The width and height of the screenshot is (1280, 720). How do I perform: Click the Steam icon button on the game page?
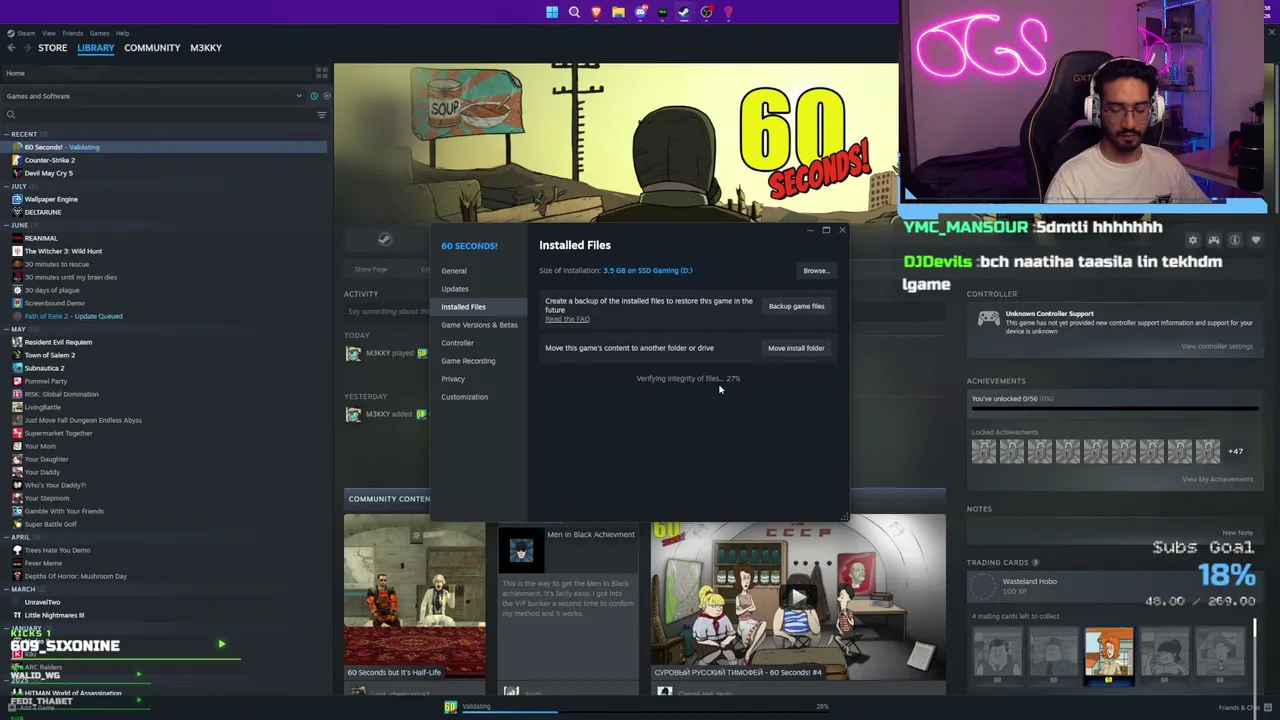[x=385, y=240]
